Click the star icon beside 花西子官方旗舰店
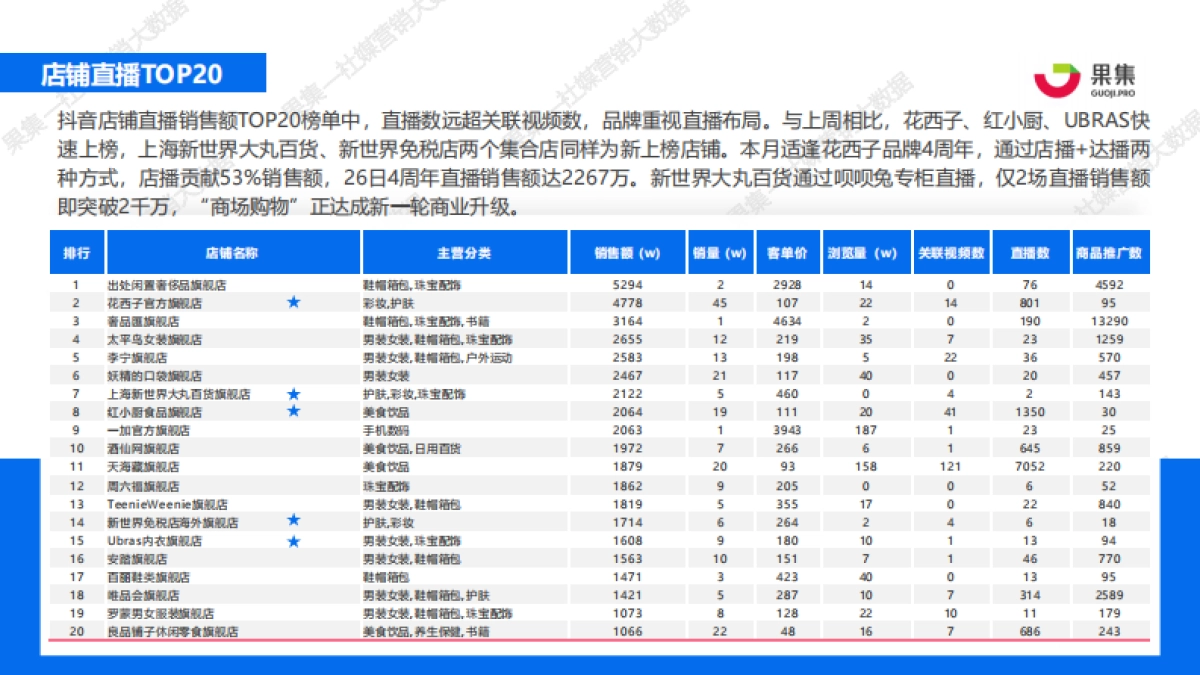 pyautogui.click(x=294, y=302)
